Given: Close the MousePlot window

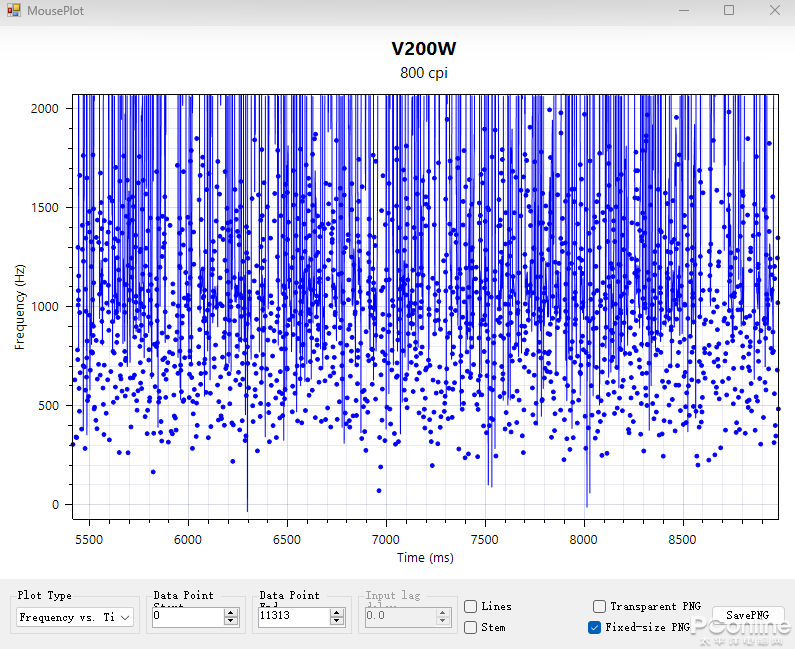Looking at the screenshot, I should pyautogui.click(x=775, y=10).
